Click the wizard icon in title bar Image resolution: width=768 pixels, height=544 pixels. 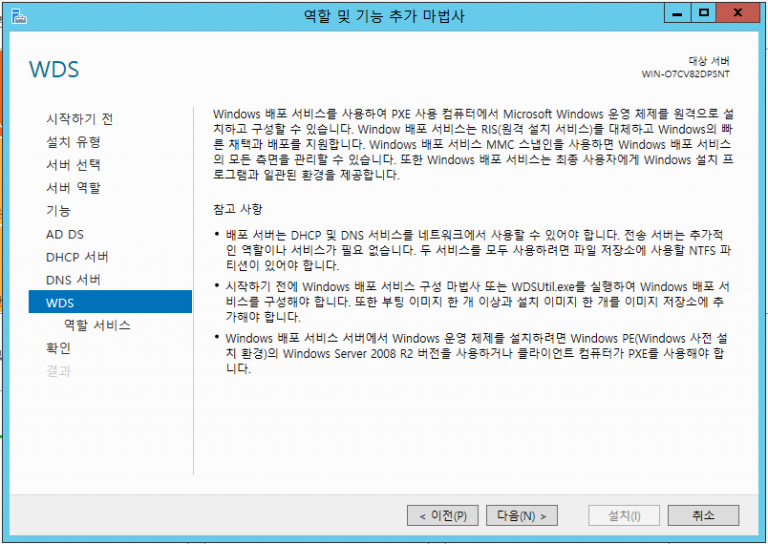pos(17,16)
